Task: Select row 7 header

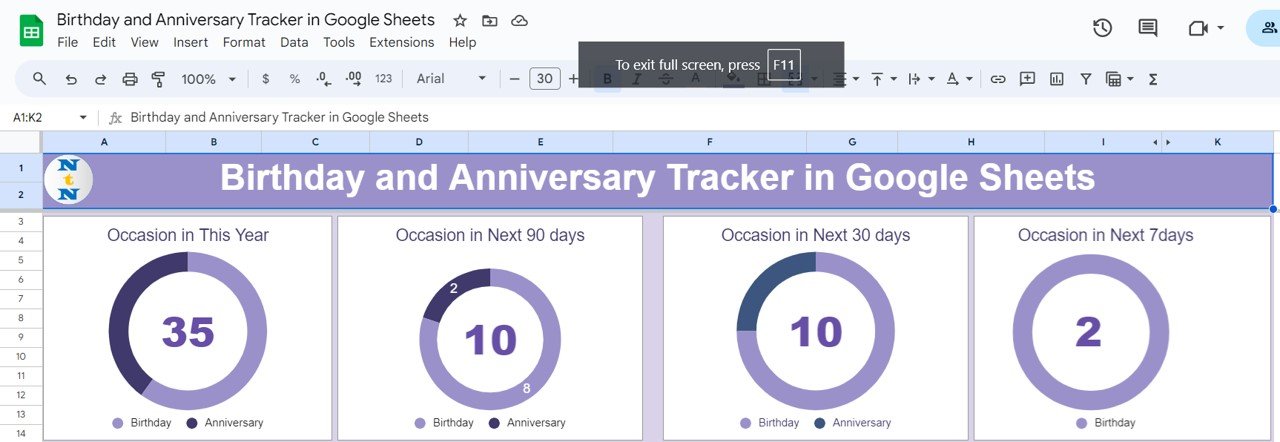Action: (21, 298)
